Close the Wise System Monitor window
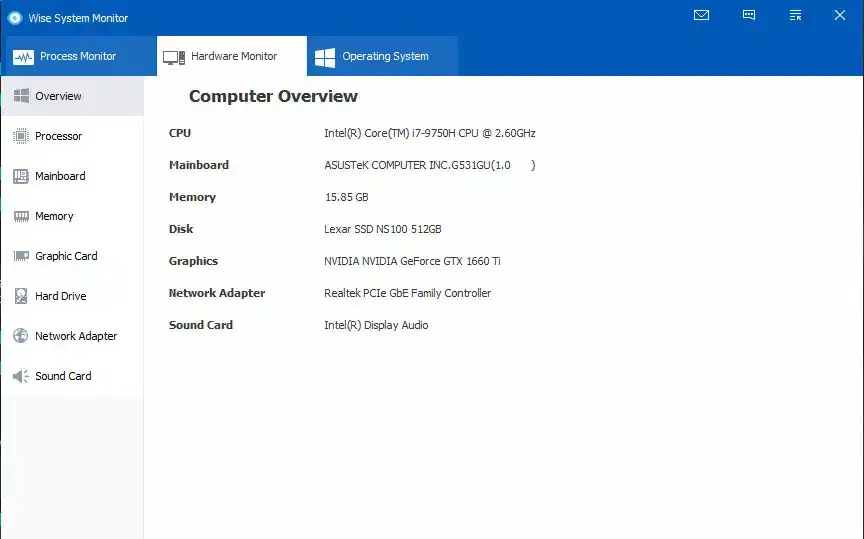The image size is (864, 539). [839, 15]
